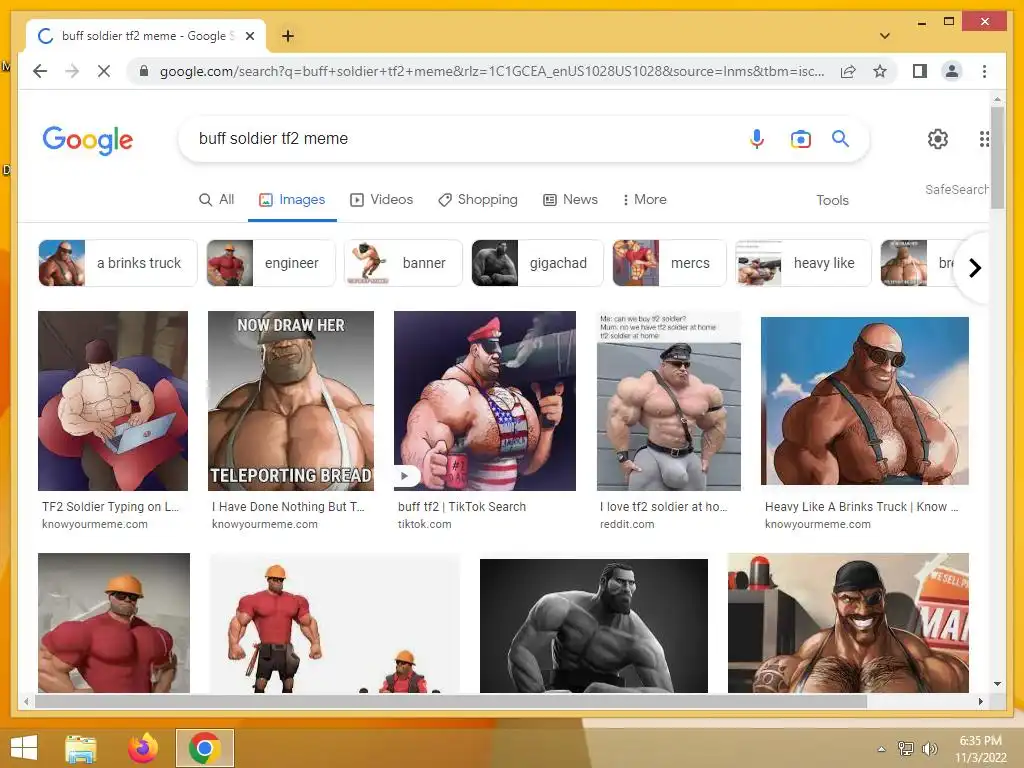Filter by 'gigachad' chip
Screen dimensions: 1024x768
coord(537,263)
